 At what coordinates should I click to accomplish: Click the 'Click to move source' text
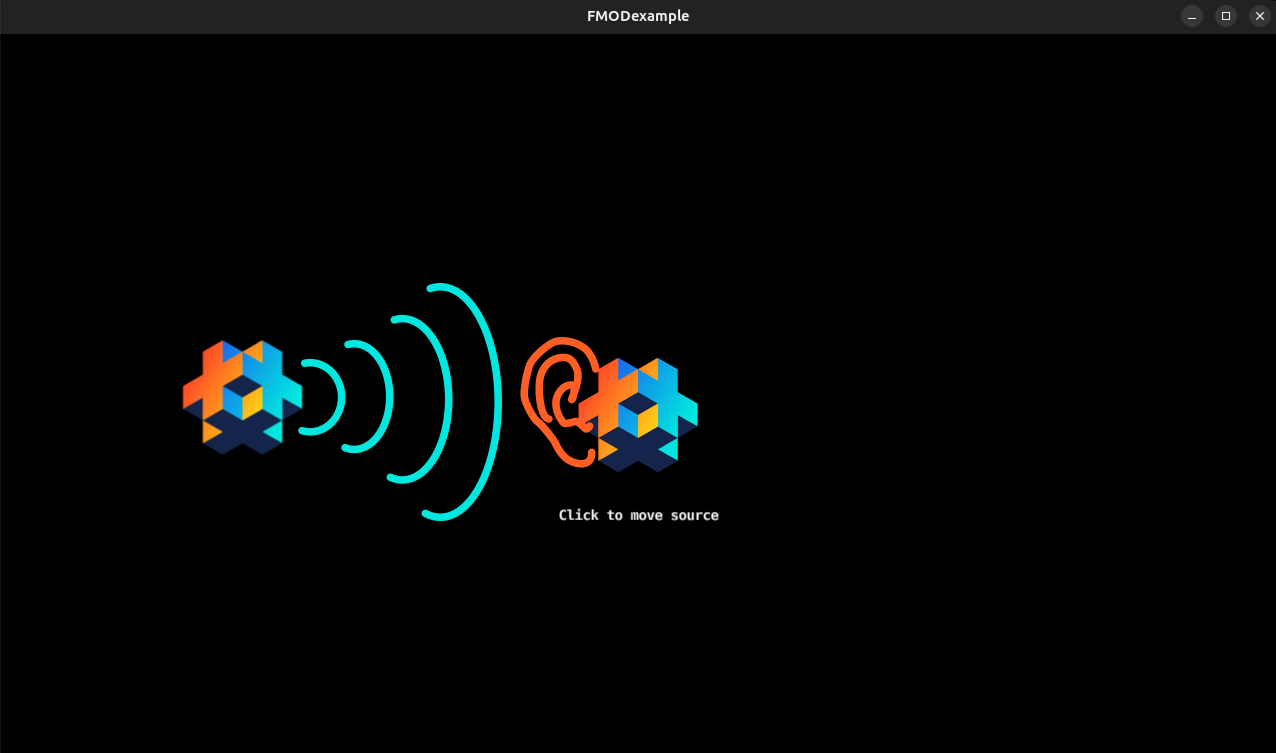638,514
